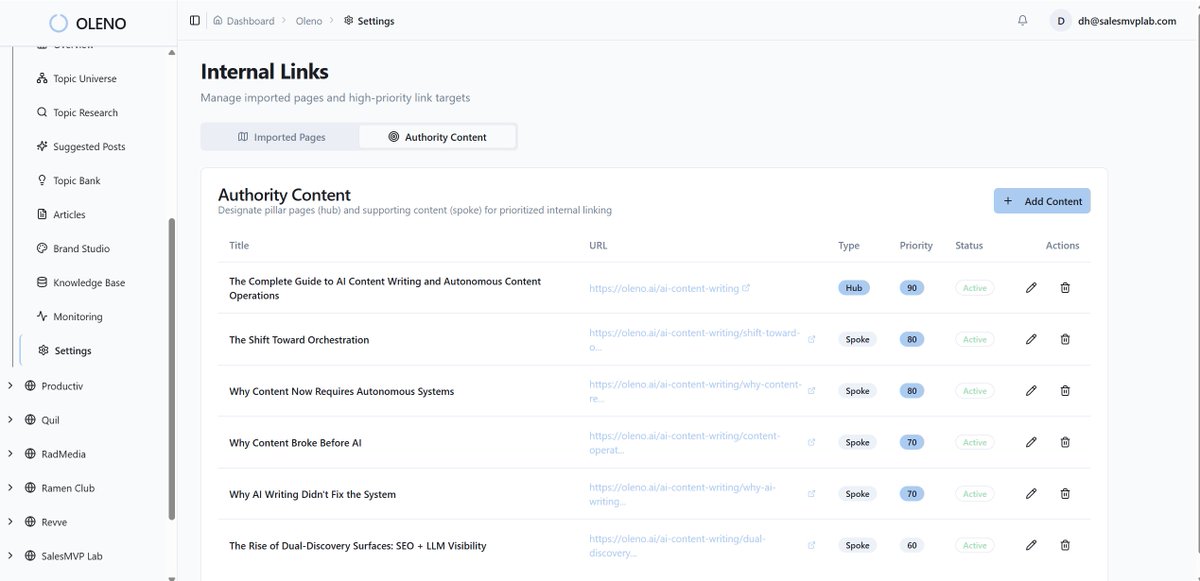Click title Why AI Writing Didn't Fix the System

click(312, 494)
